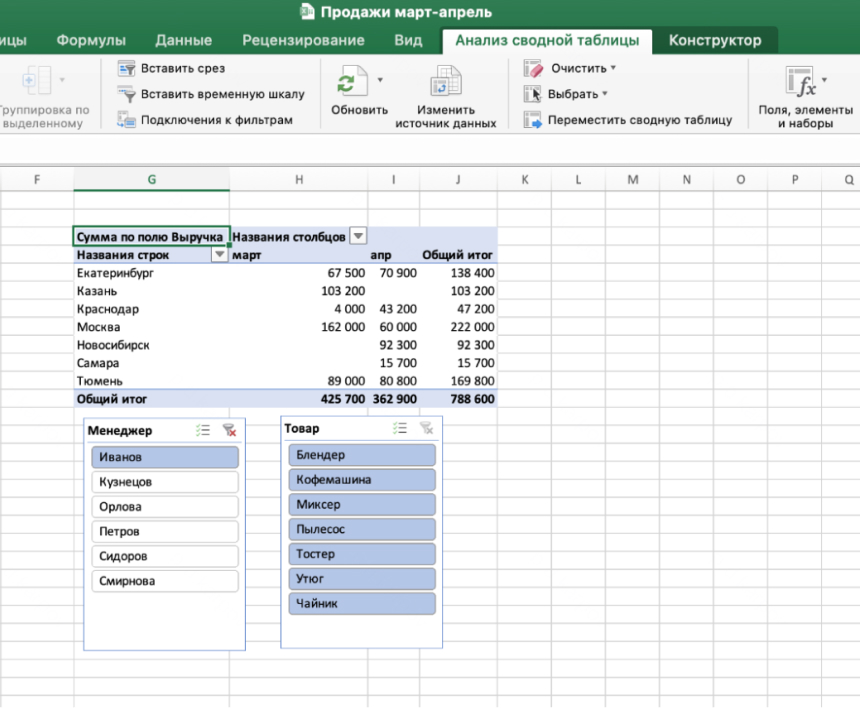Open the Обновить dropdown arrow
Viewport: 860px width, 708px height.
pos(380,80)
